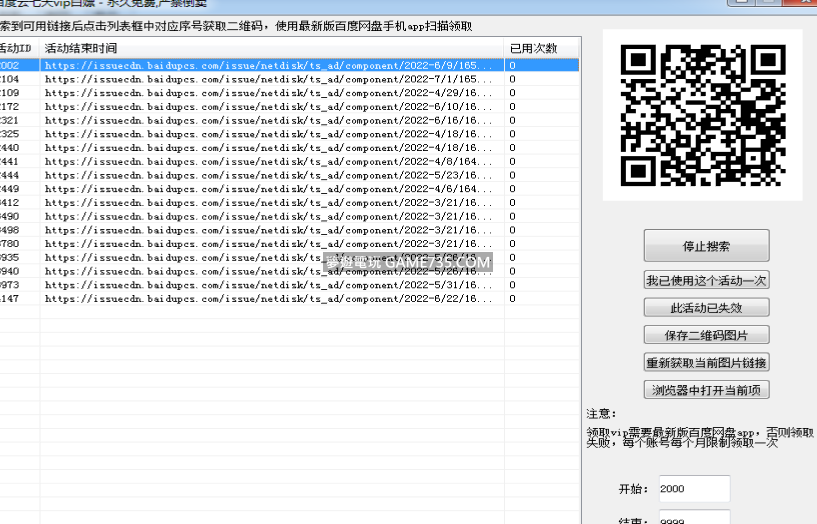Open current item with 浏览器中打开当前项
817x524 pixels.
(706, 390)
